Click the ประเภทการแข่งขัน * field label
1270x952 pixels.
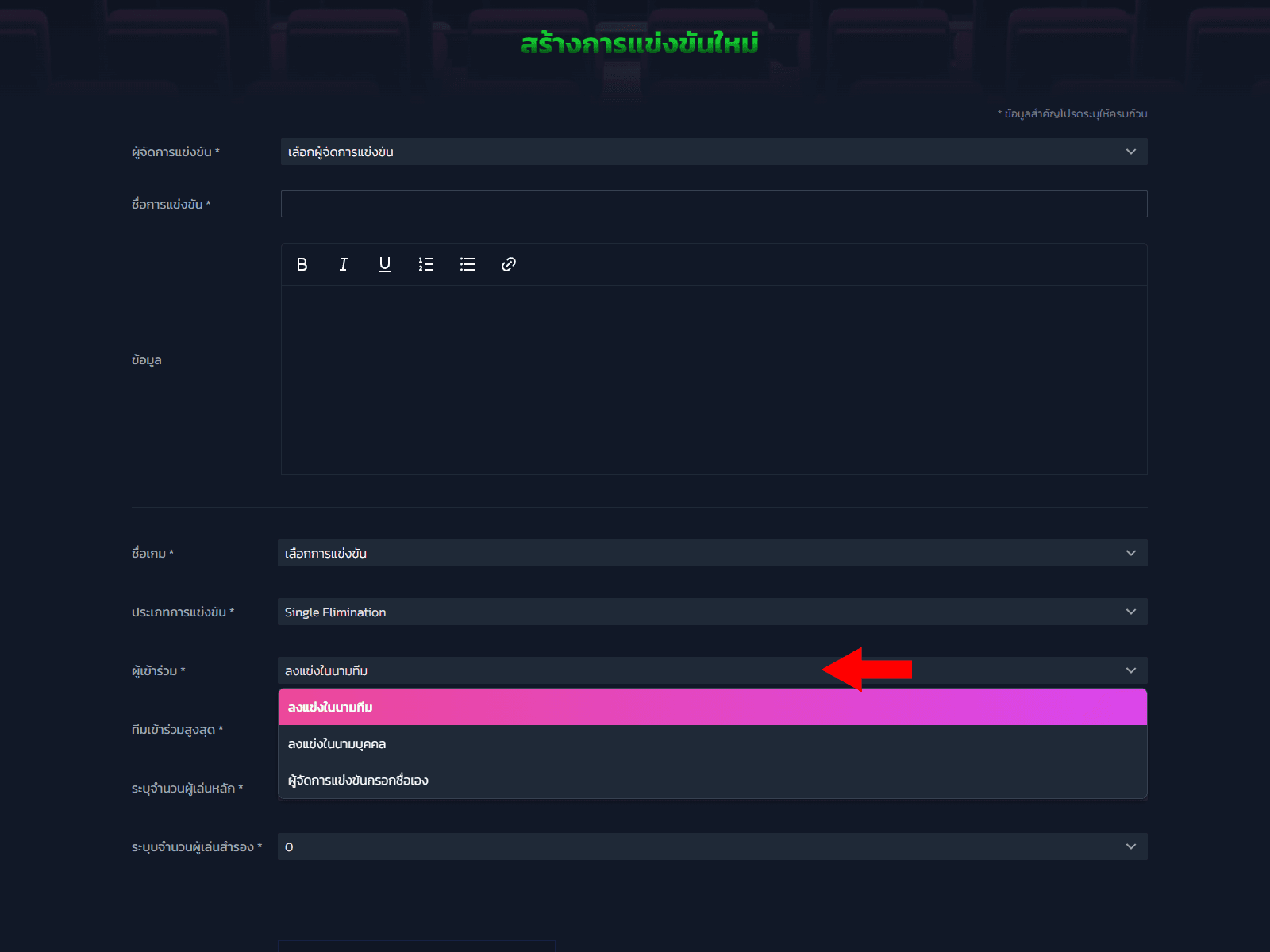coord(183,612)
